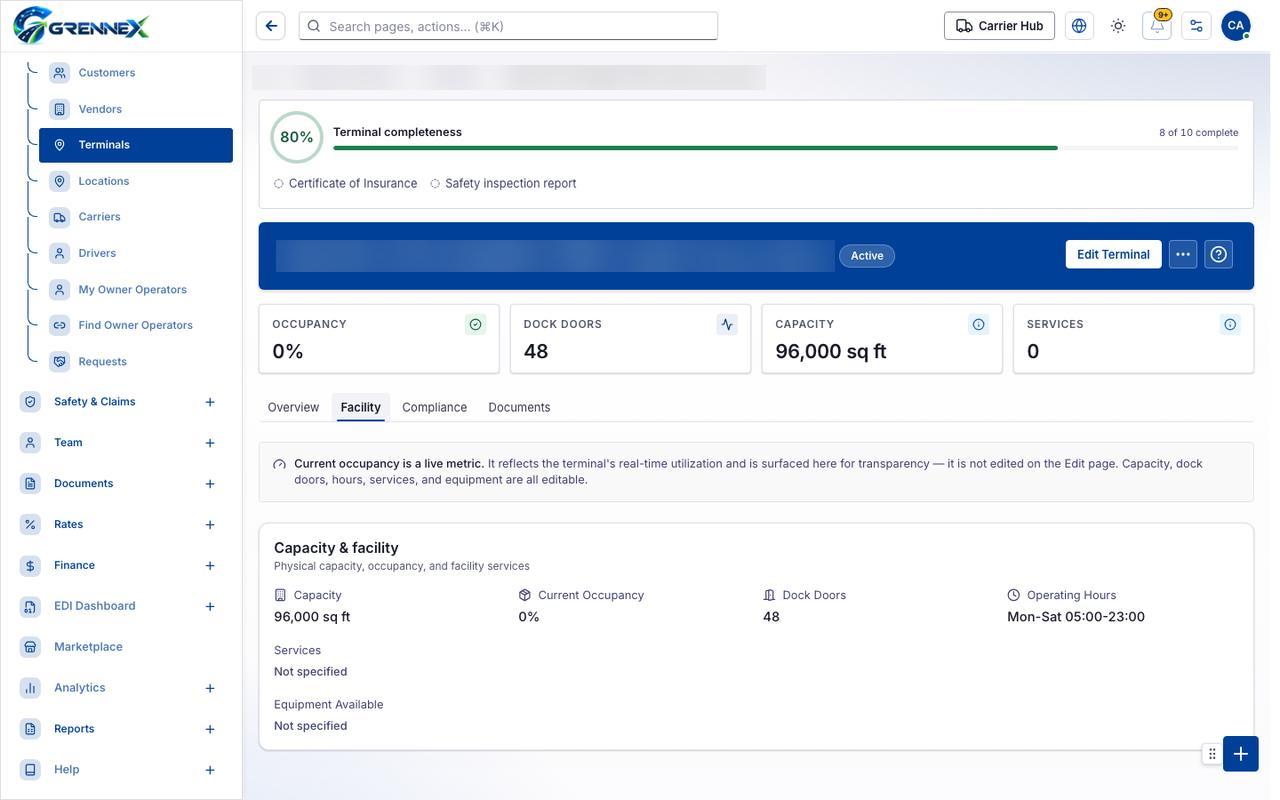Focus the Search pages, actions field
Image resolution: width=1280 pixels, height=800 pixels.
pyautogui.click(x=508, y=26)
